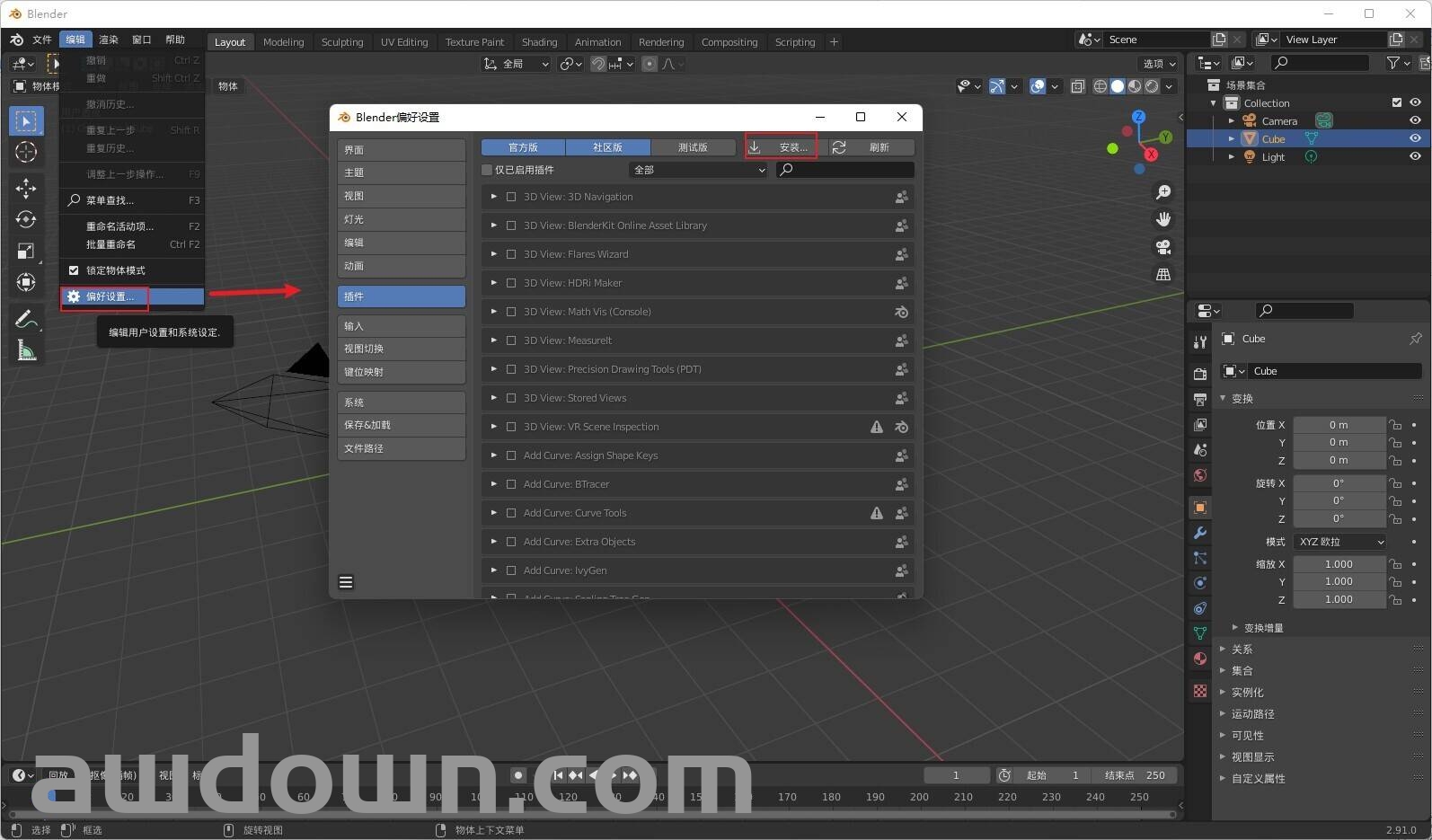The height and width of the screenshot is (840, 1432).
Task: Click the zoom magnifier icon in the viewport
Action: (1163, 192)
